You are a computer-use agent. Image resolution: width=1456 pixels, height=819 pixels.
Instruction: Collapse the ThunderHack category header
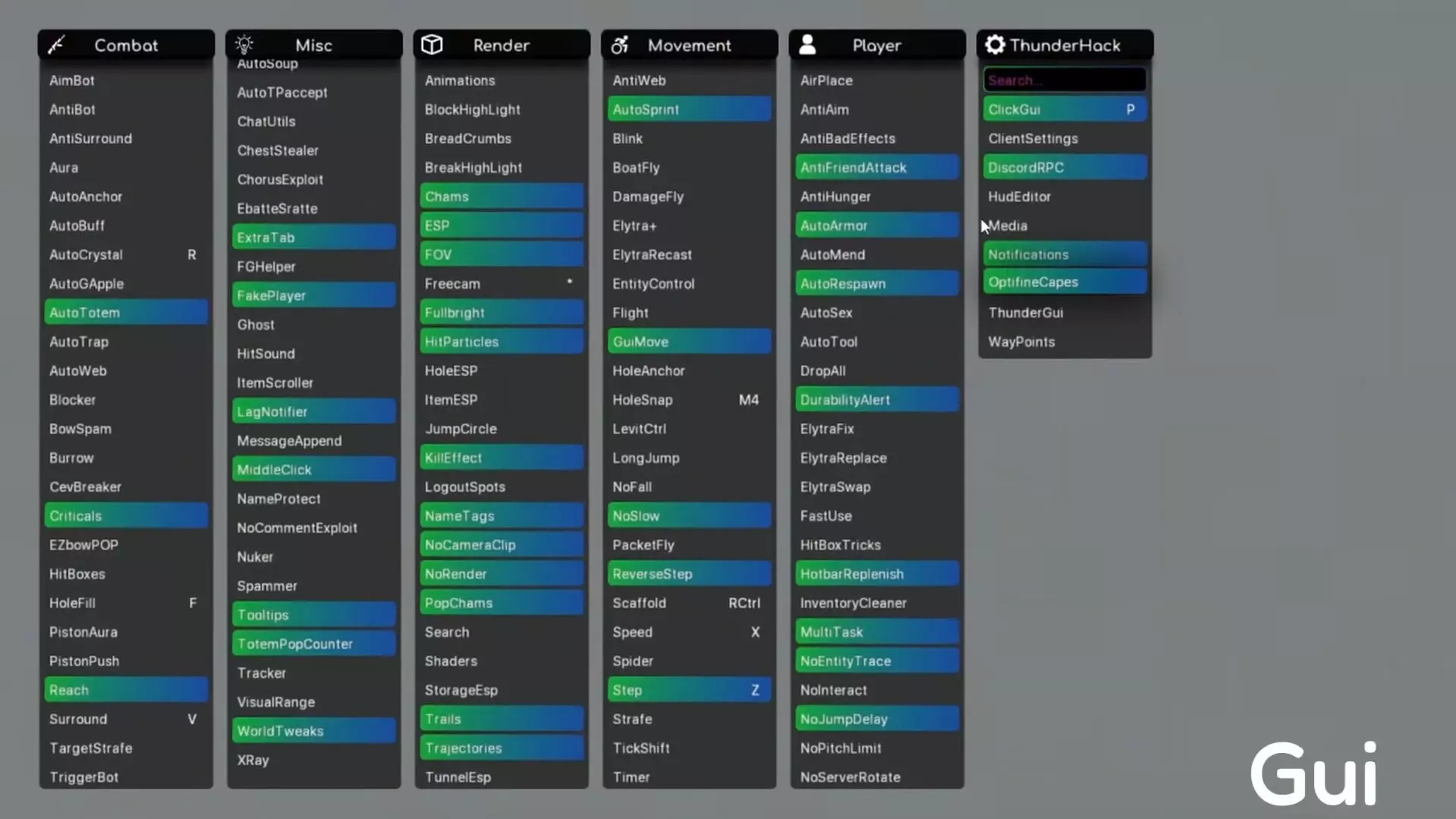pyautogui.click(x=1065, y=45)
